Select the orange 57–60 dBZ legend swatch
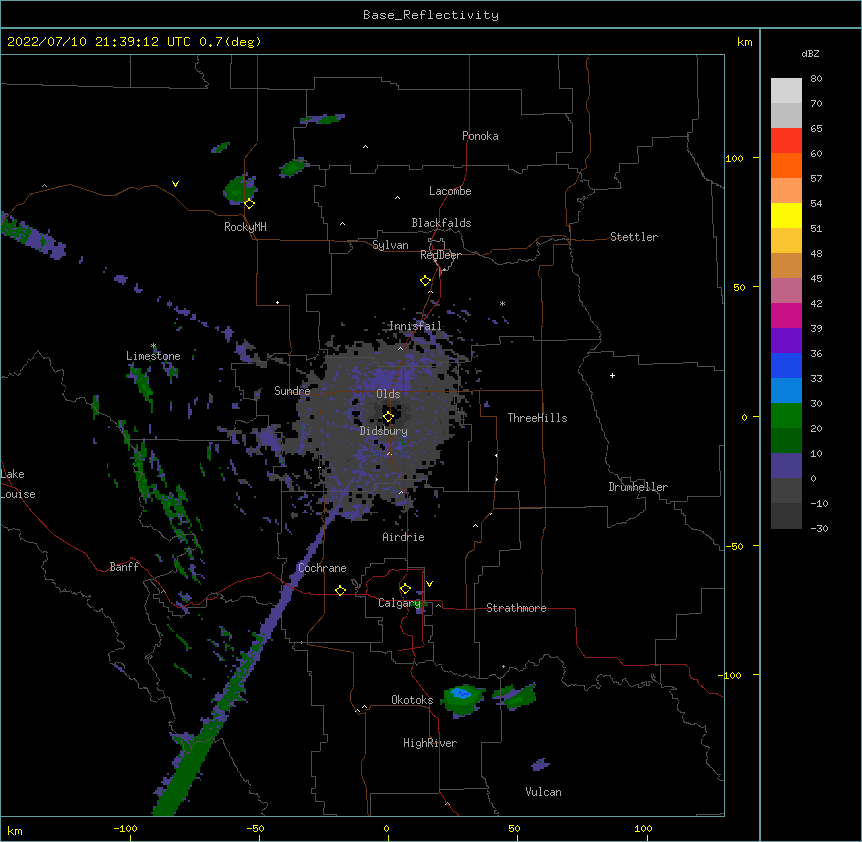Viewport: 862px width, 842px height. pyautogui.click(x=786, y=165)
